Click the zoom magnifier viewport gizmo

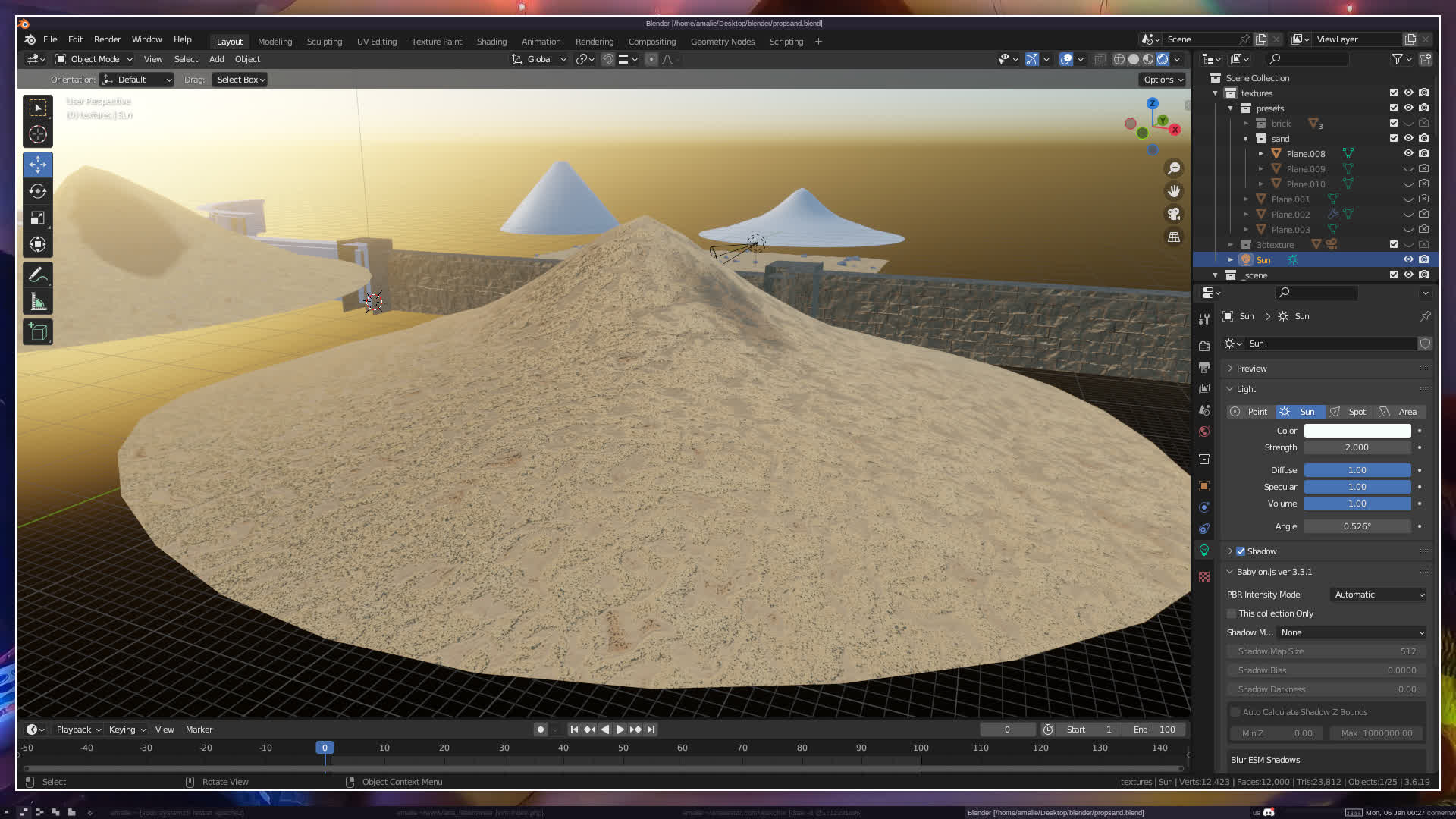(1174, 168)
